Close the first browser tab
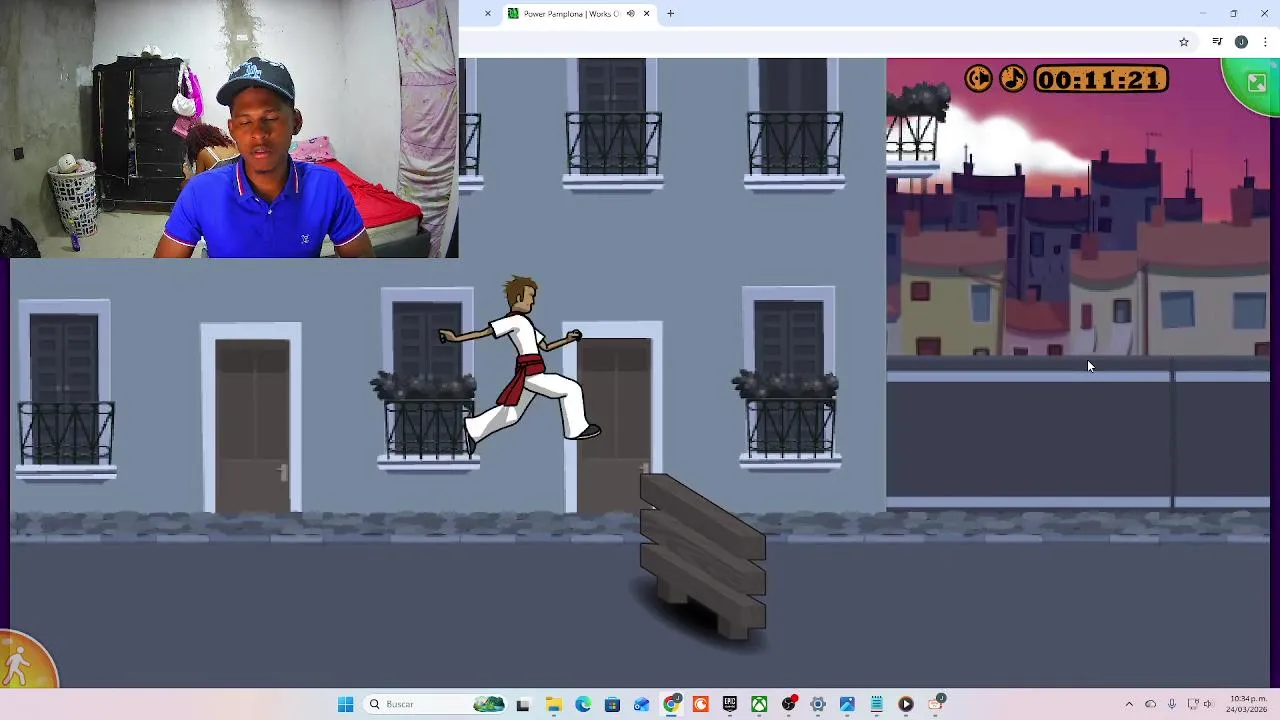This screenshot has height=720, width=1280. 488,14
